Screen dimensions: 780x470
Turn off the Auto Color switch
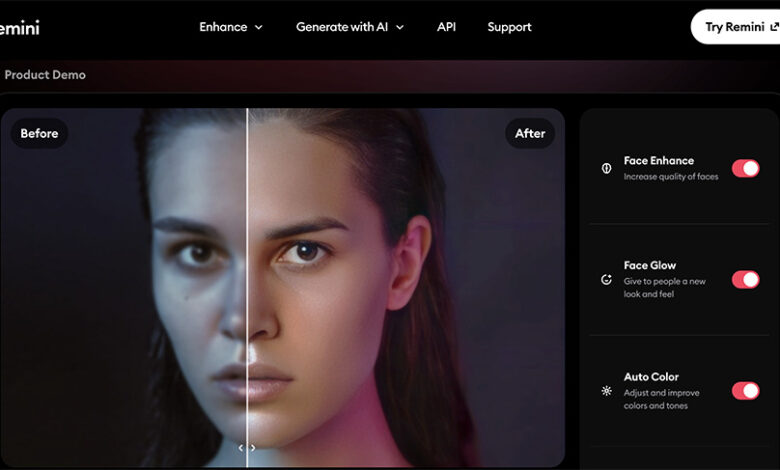745,391
